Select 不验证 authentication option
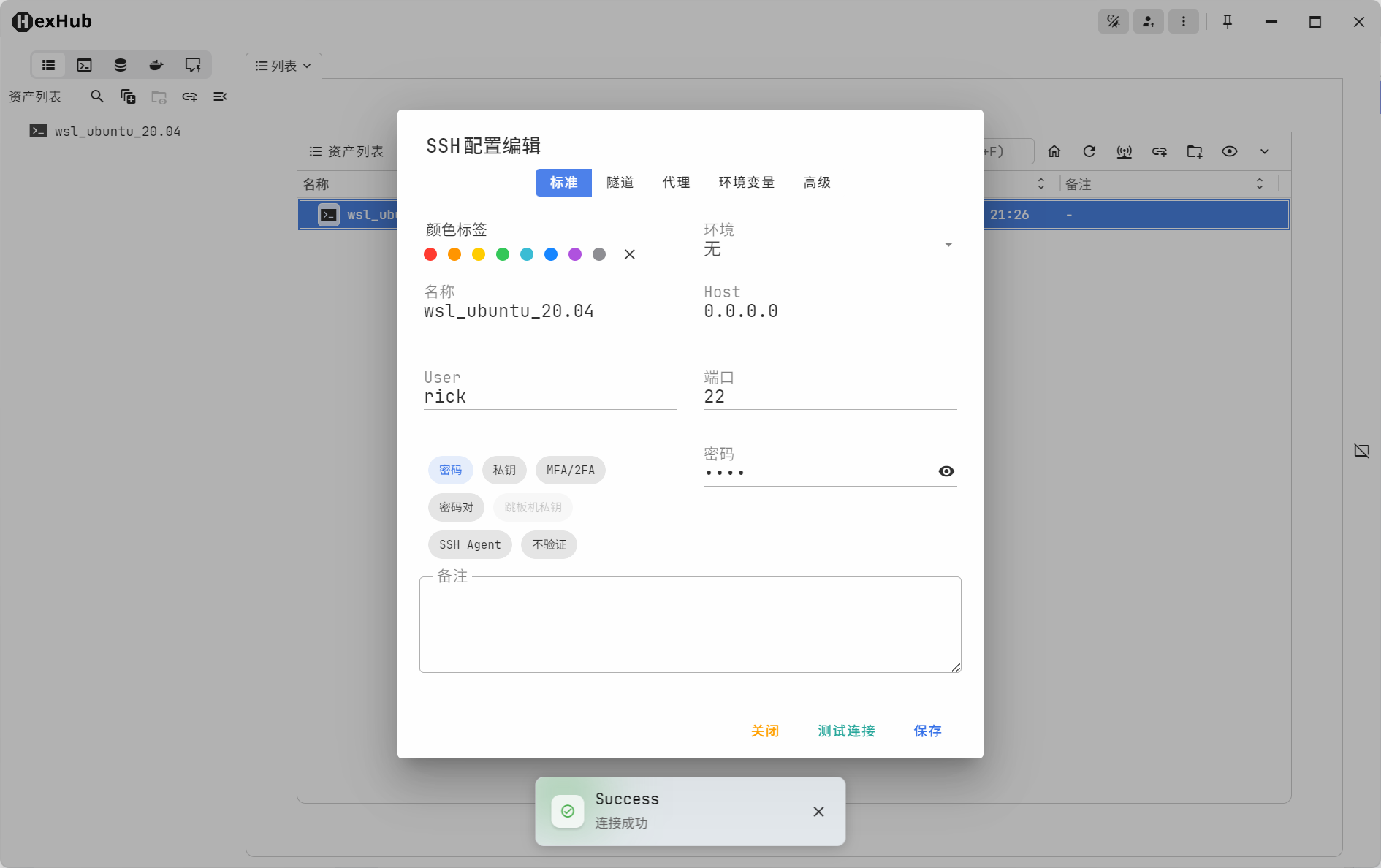The image size is (1381, 868). click(x=549, y=544)
